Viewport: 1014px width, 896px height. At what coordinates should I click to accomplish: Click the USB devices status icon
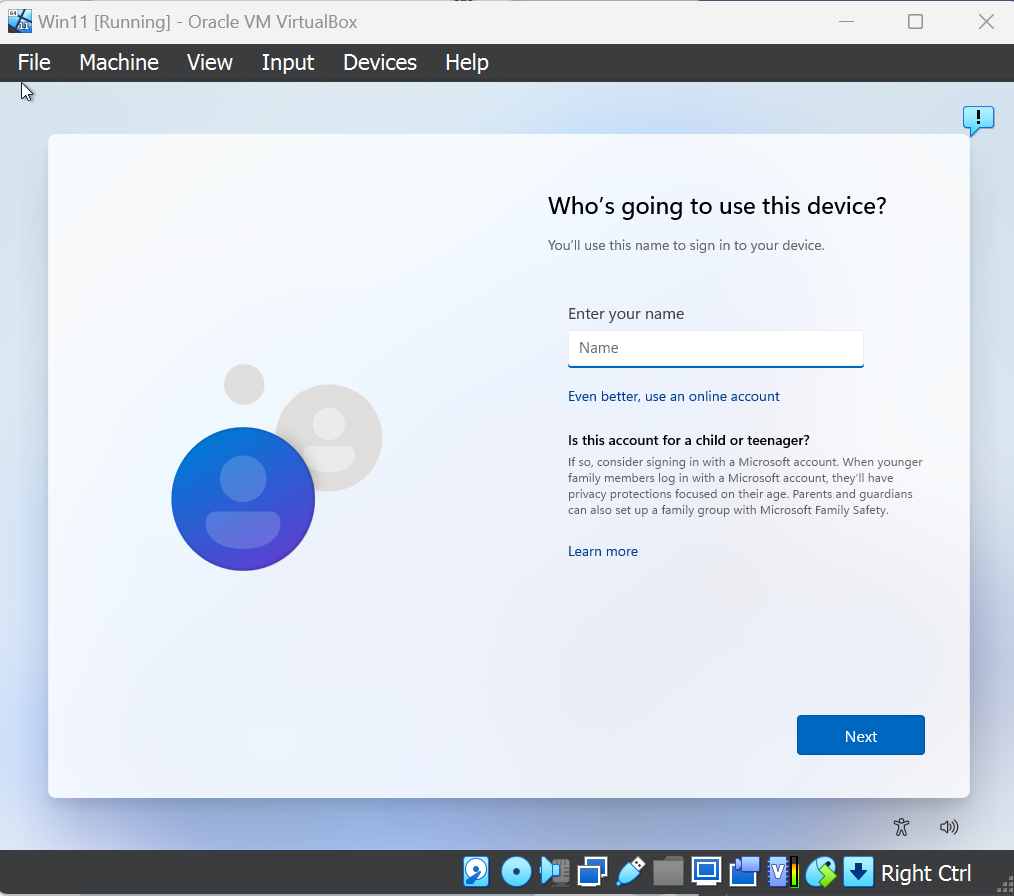[630, 872]
